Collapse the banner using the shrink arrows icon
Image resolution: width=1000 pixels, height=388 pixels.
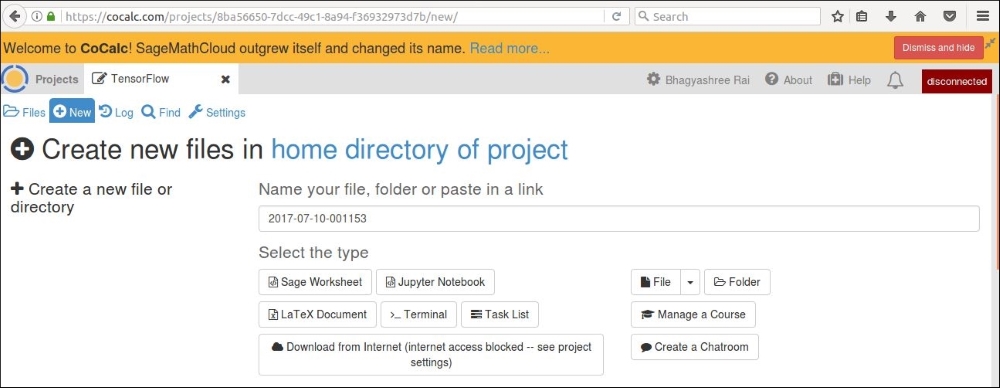click(990, 43)
